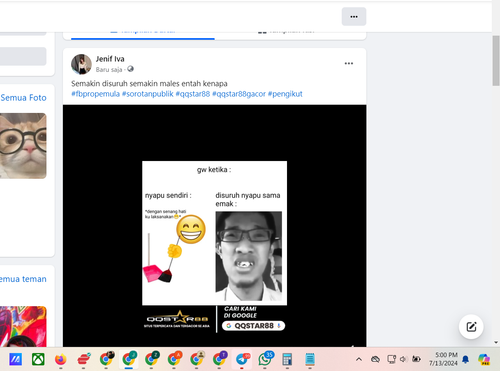Image resolution: width=500 pixels, height=371 pixels.
Task: Open the #pengikut hashtag
Action: [285, 94]
